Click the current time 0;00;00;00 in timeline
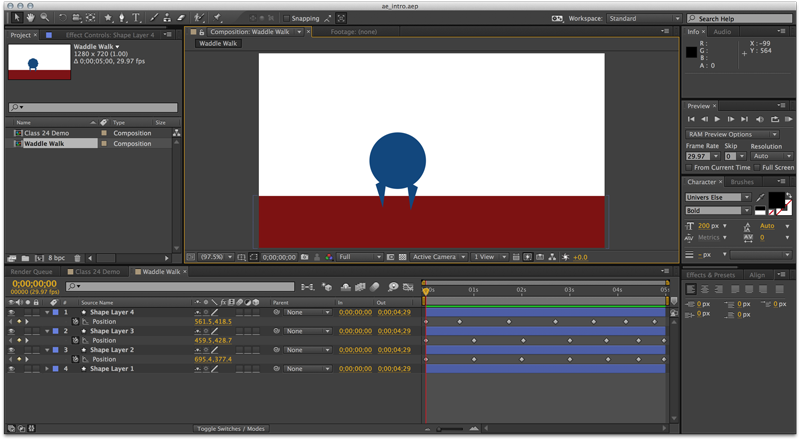 [x=35, y=284]
